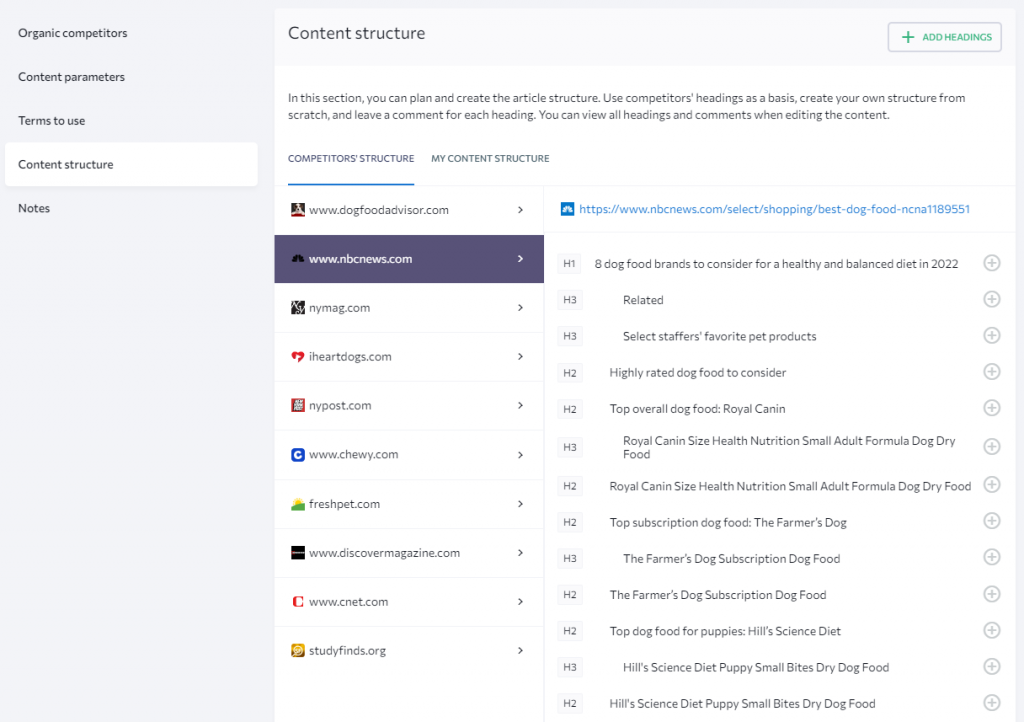Click the nbcnews favicon in selected row

[298, 259]
